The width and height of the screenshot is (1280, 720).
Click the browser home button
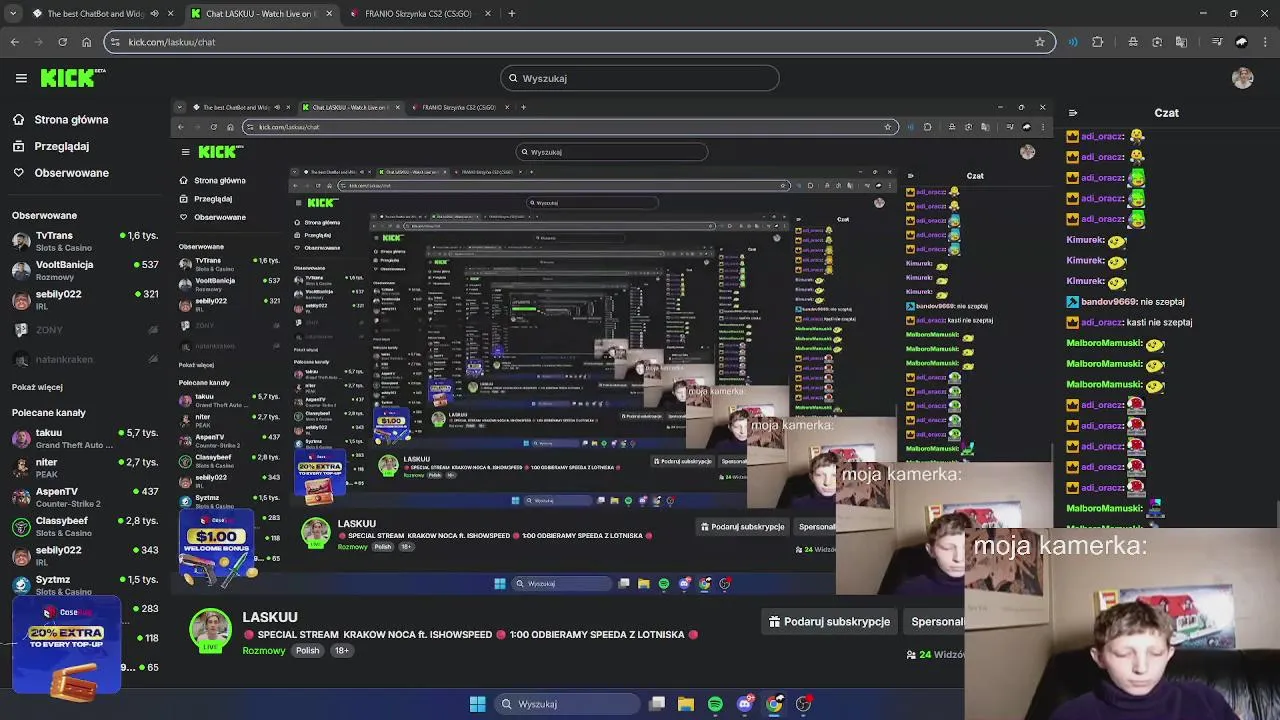click(x=87, y=42)
